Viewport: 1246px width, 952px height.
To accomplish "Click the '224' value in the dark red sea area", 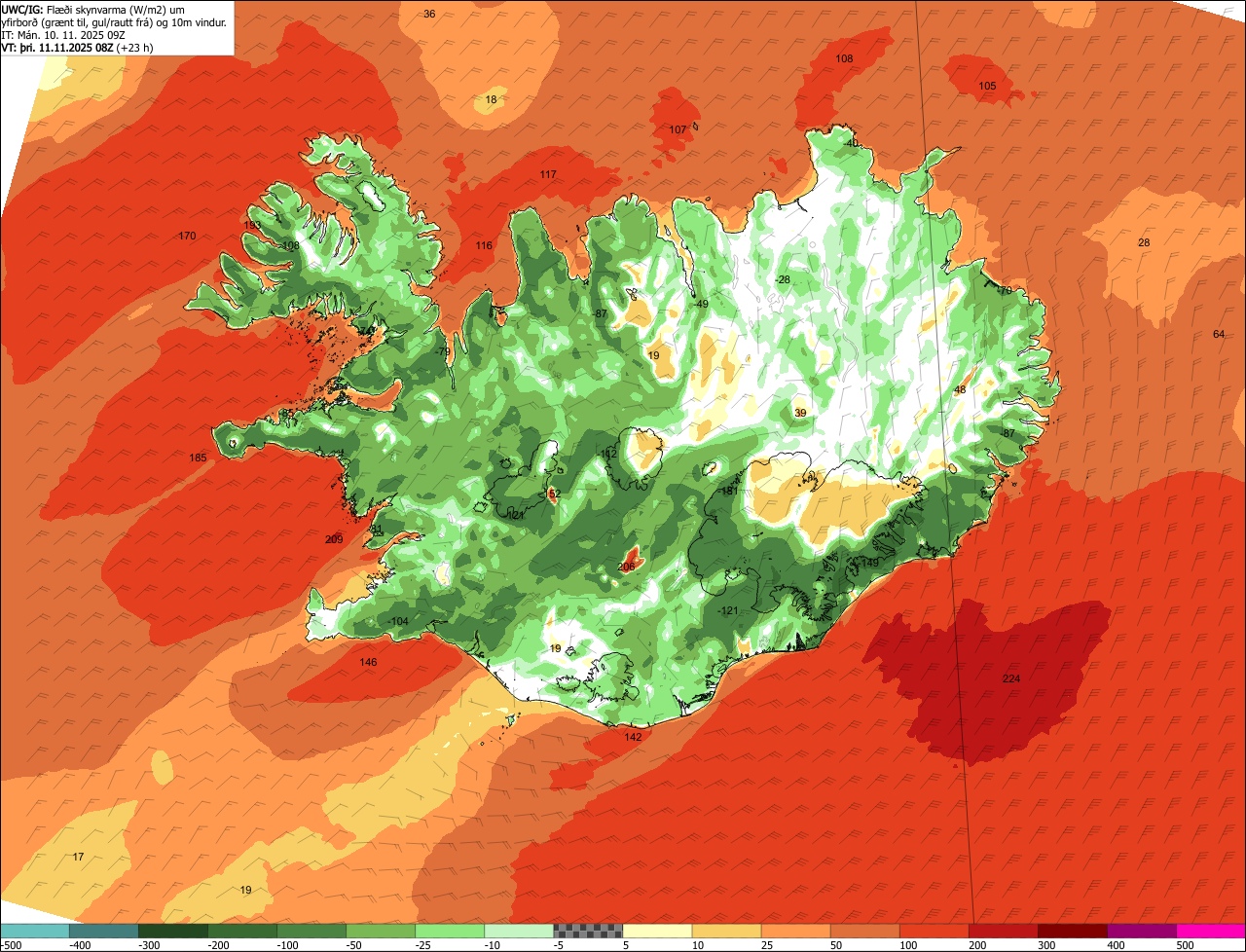I will coord(1011,678).
